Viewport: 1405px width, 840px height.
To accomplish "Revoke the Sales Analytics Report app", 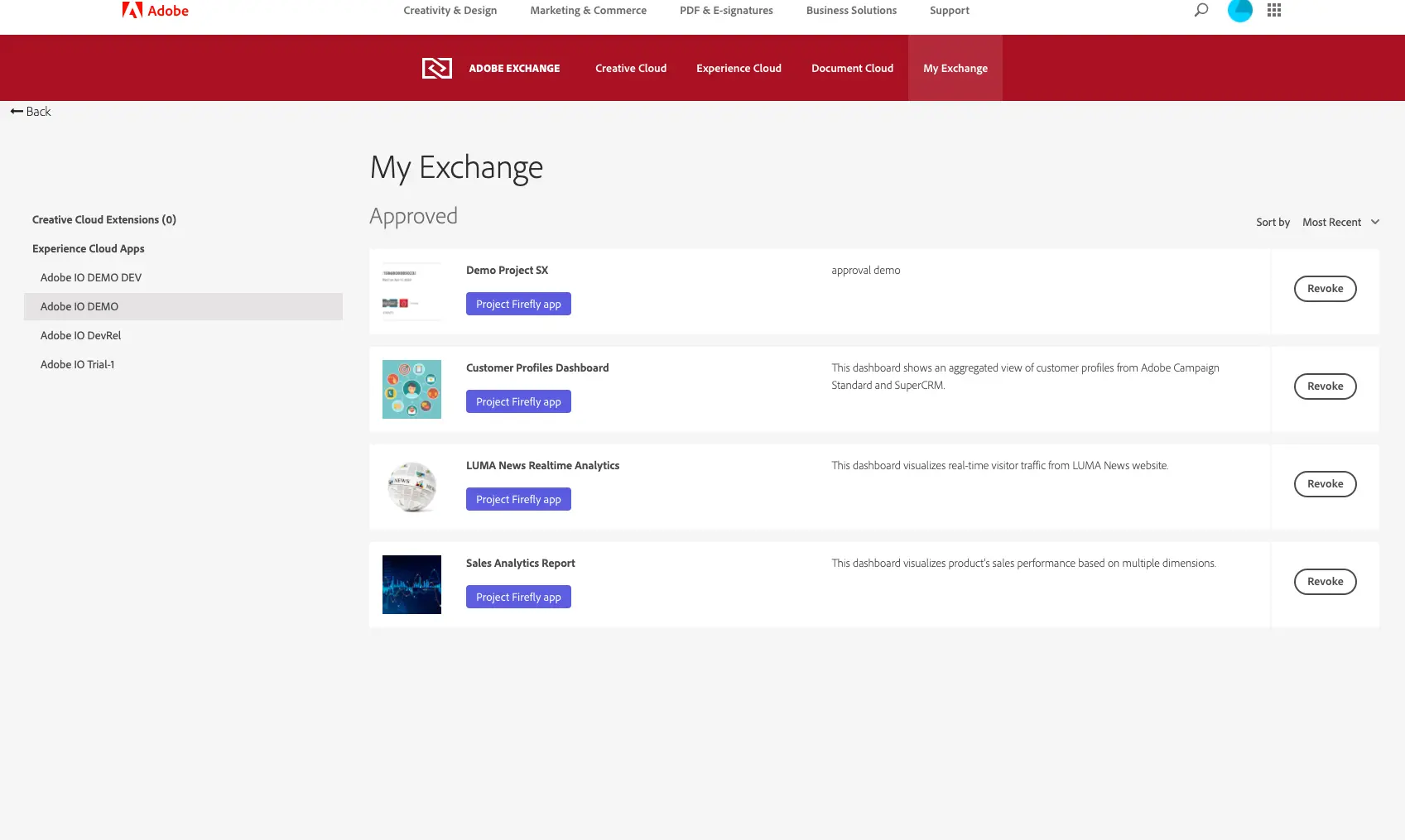I will [1325, 582].
